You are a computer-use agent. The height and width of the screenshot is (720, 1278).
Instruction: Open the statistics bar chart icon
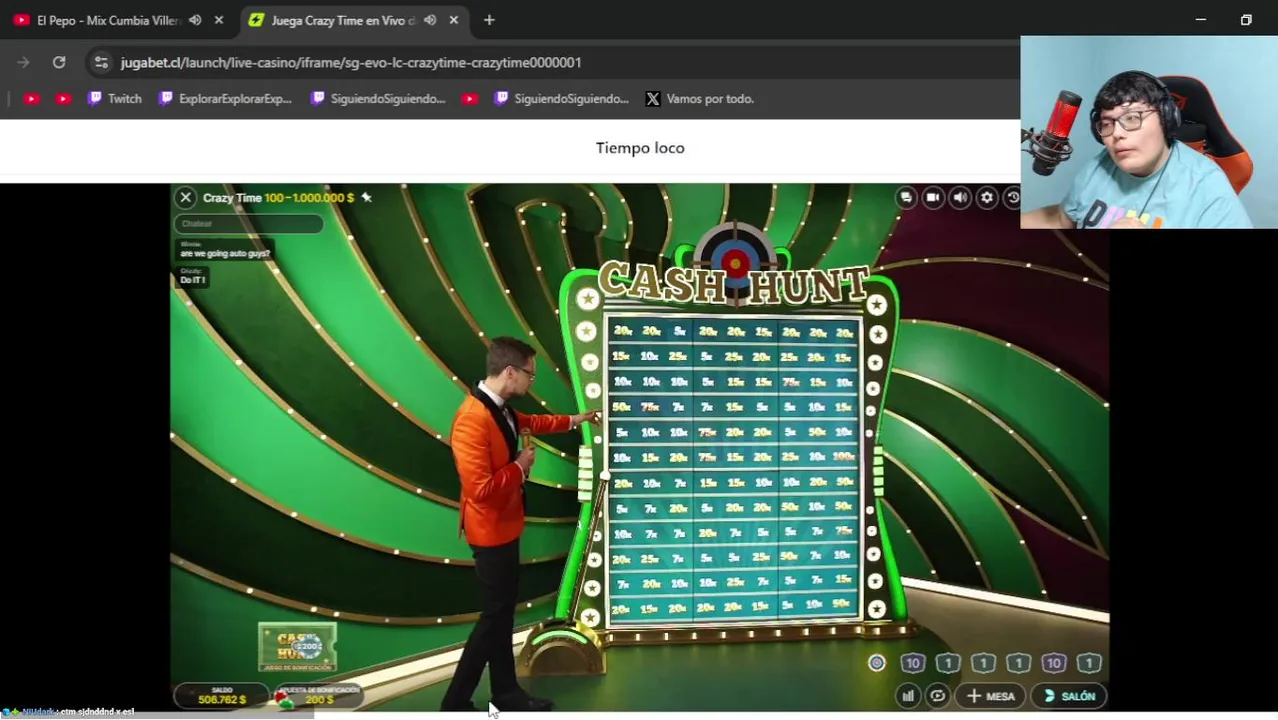point(908,696)
